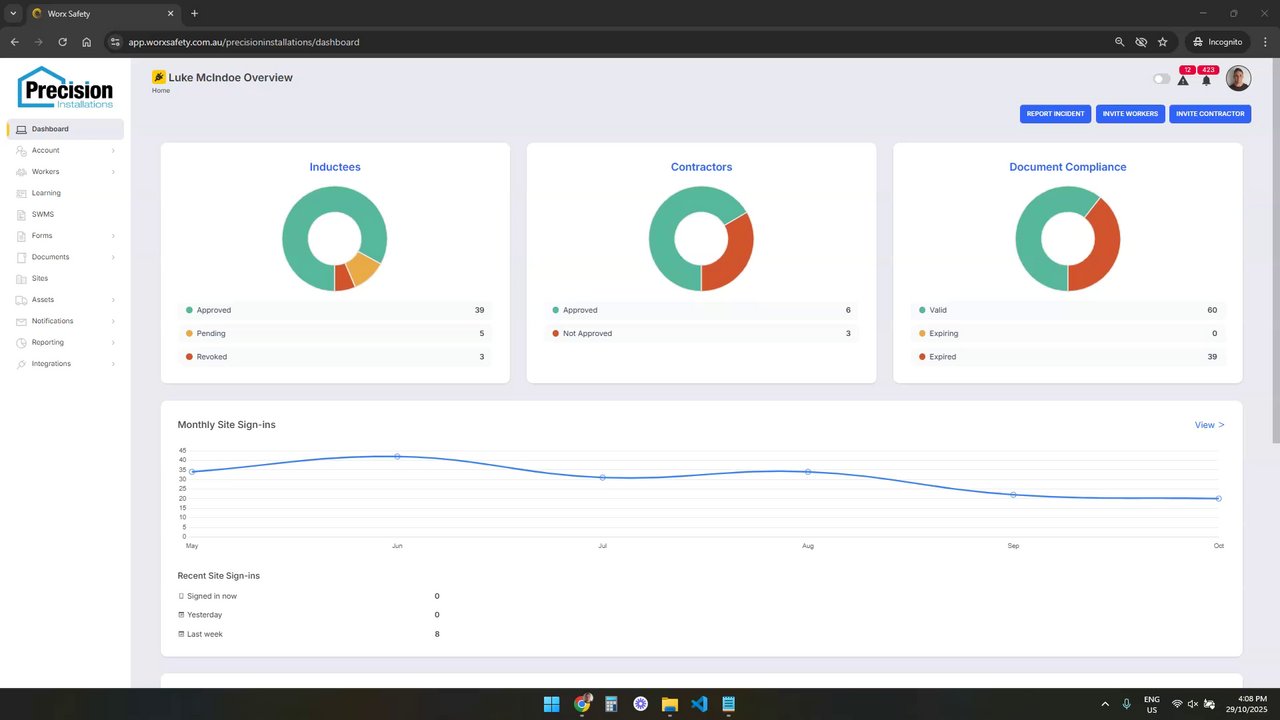Screen dimensions: 1280x720
Task: Open Chrome from the taskbar
Action: 582,704
